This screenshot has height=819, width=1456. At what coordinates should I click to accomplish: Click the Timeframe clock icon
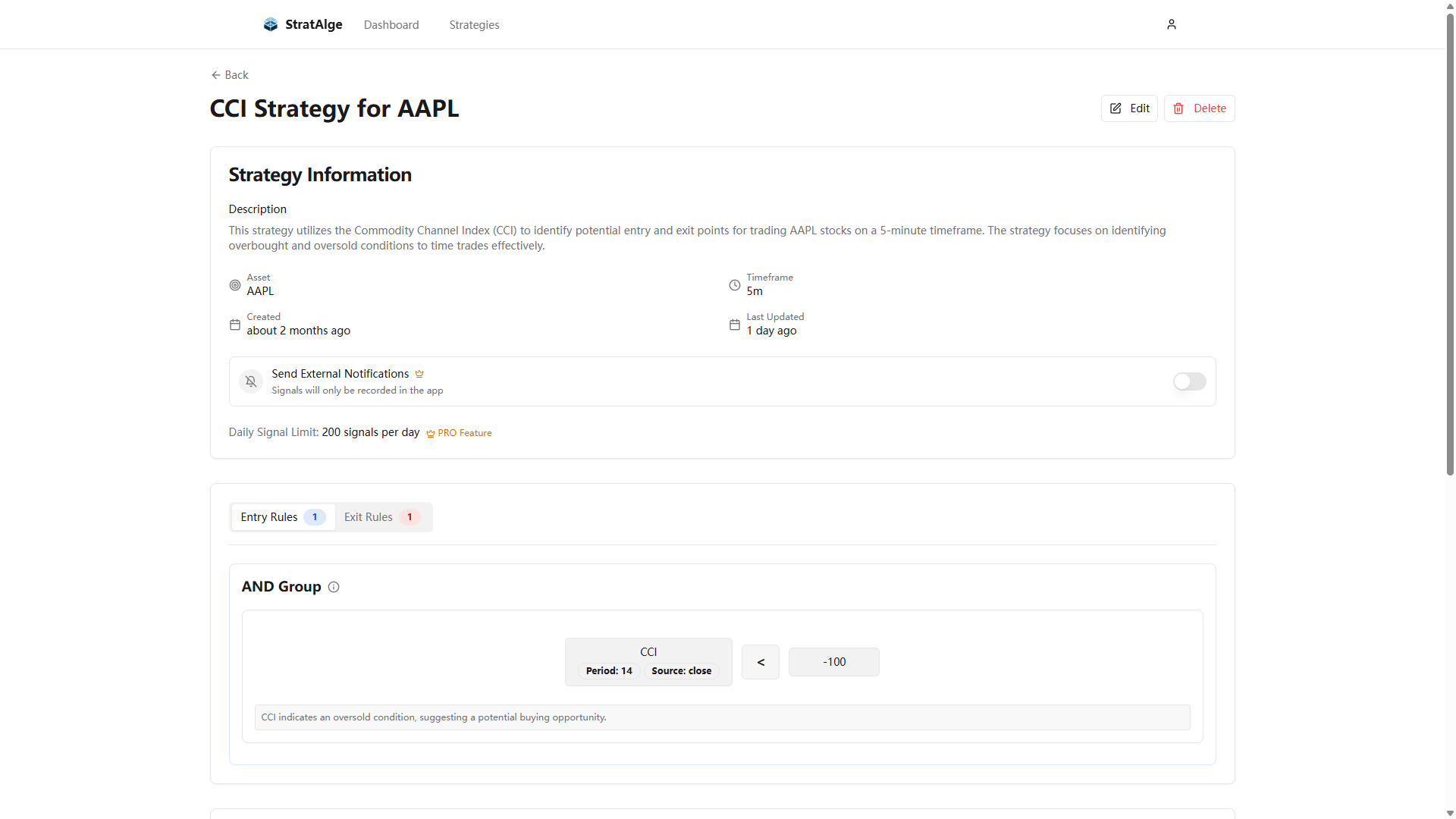click(x=734, y=285)
